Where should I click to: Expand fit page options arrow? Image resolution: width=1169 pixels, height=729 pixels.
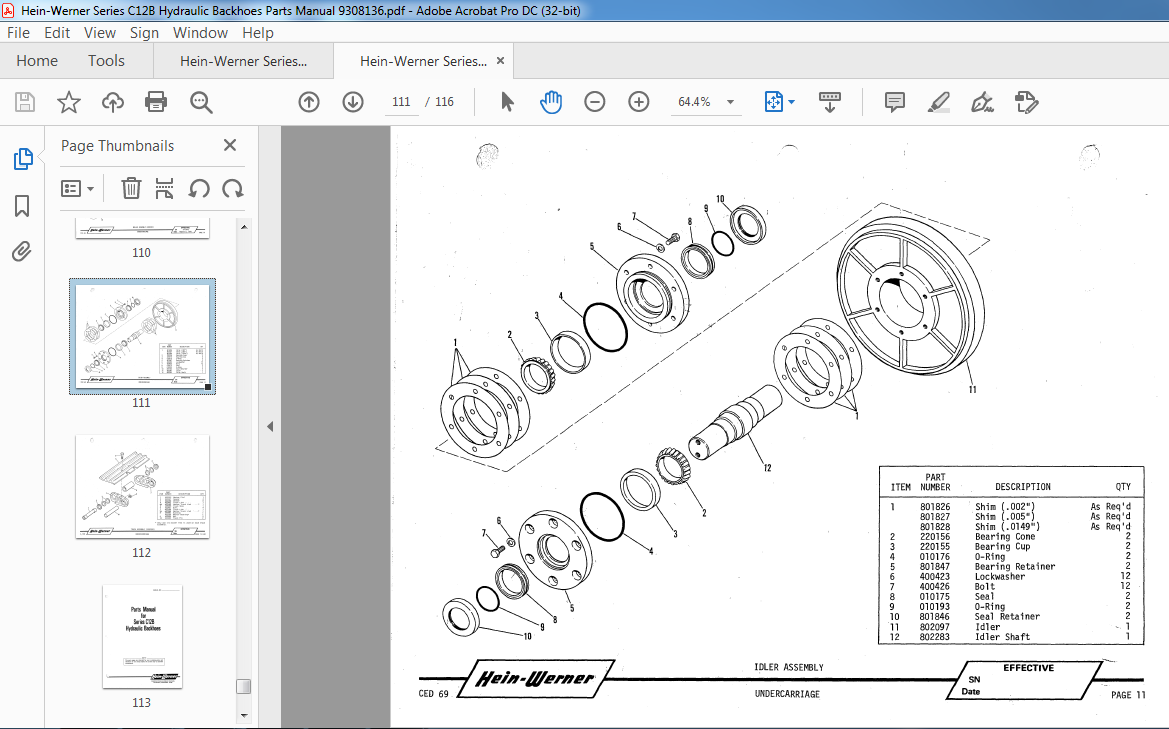pos(791,102)
